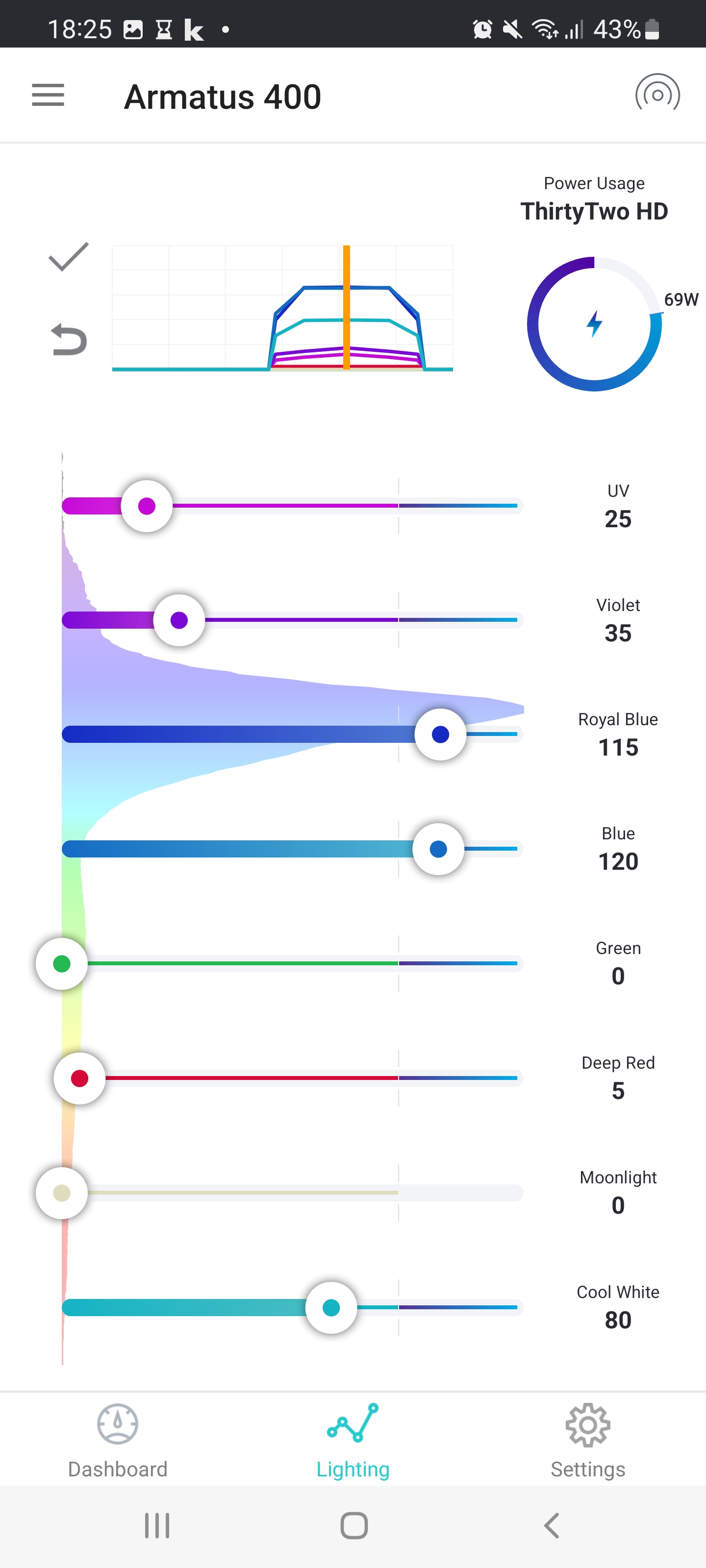
Task: Click the Violet slider handle
Action: point(179,620)
